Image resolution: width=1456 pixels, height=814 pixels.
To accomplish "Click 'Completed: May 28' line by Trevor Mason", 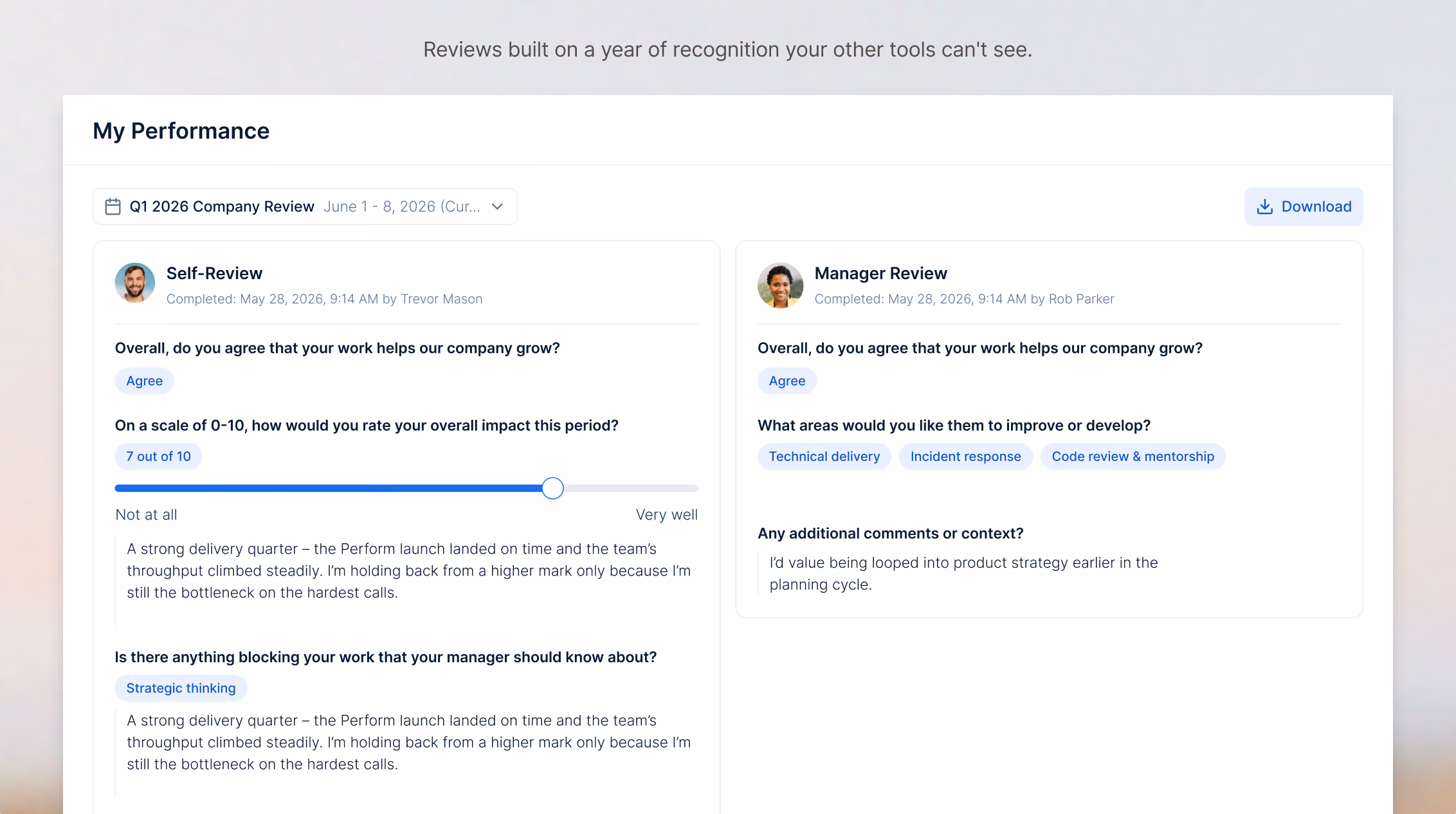I will coord(324,299).
